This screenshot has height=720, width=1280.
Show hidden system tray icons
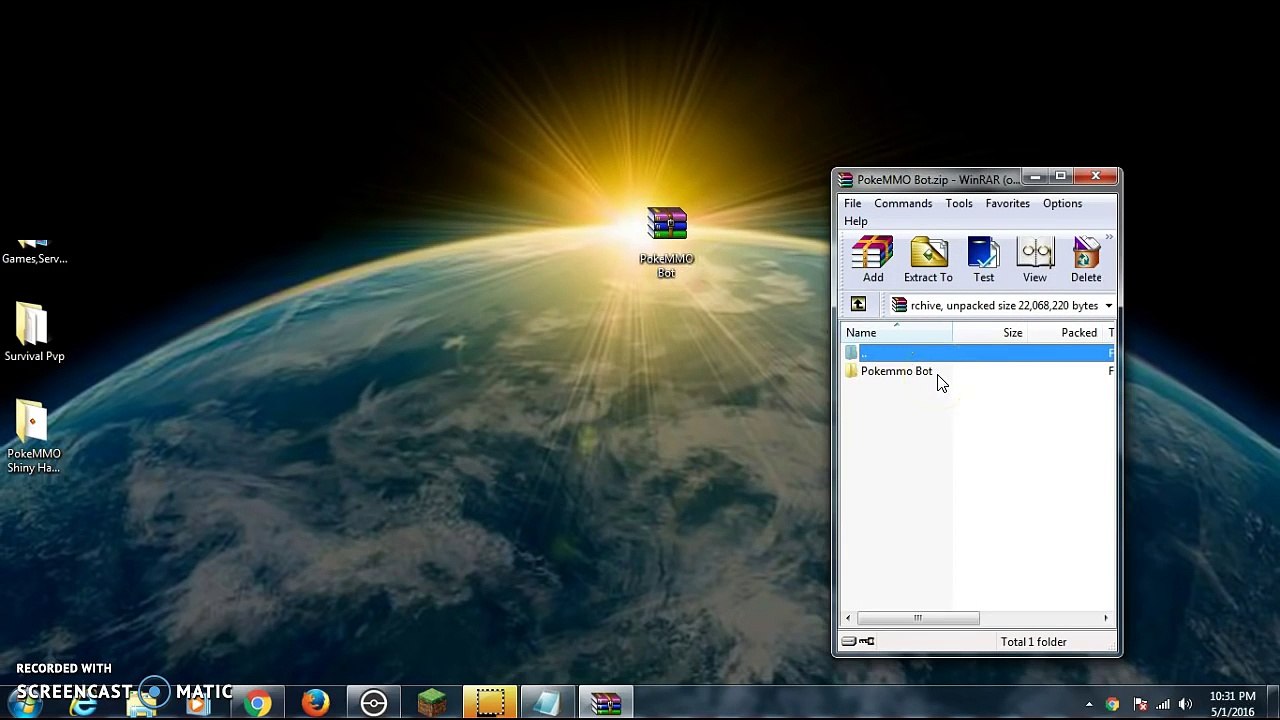coord(1089,705)
